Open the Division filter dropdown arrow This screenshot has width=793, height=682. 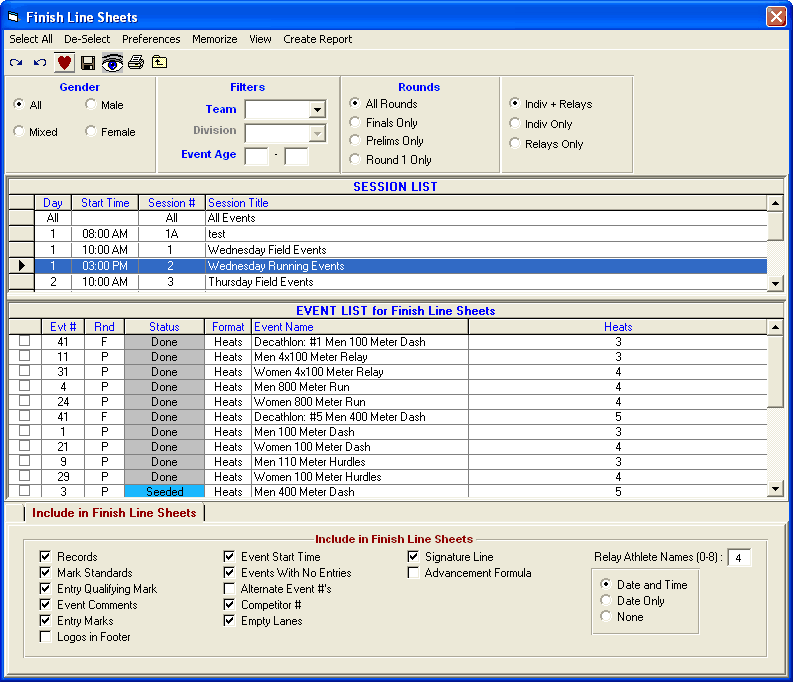point(317,133)
